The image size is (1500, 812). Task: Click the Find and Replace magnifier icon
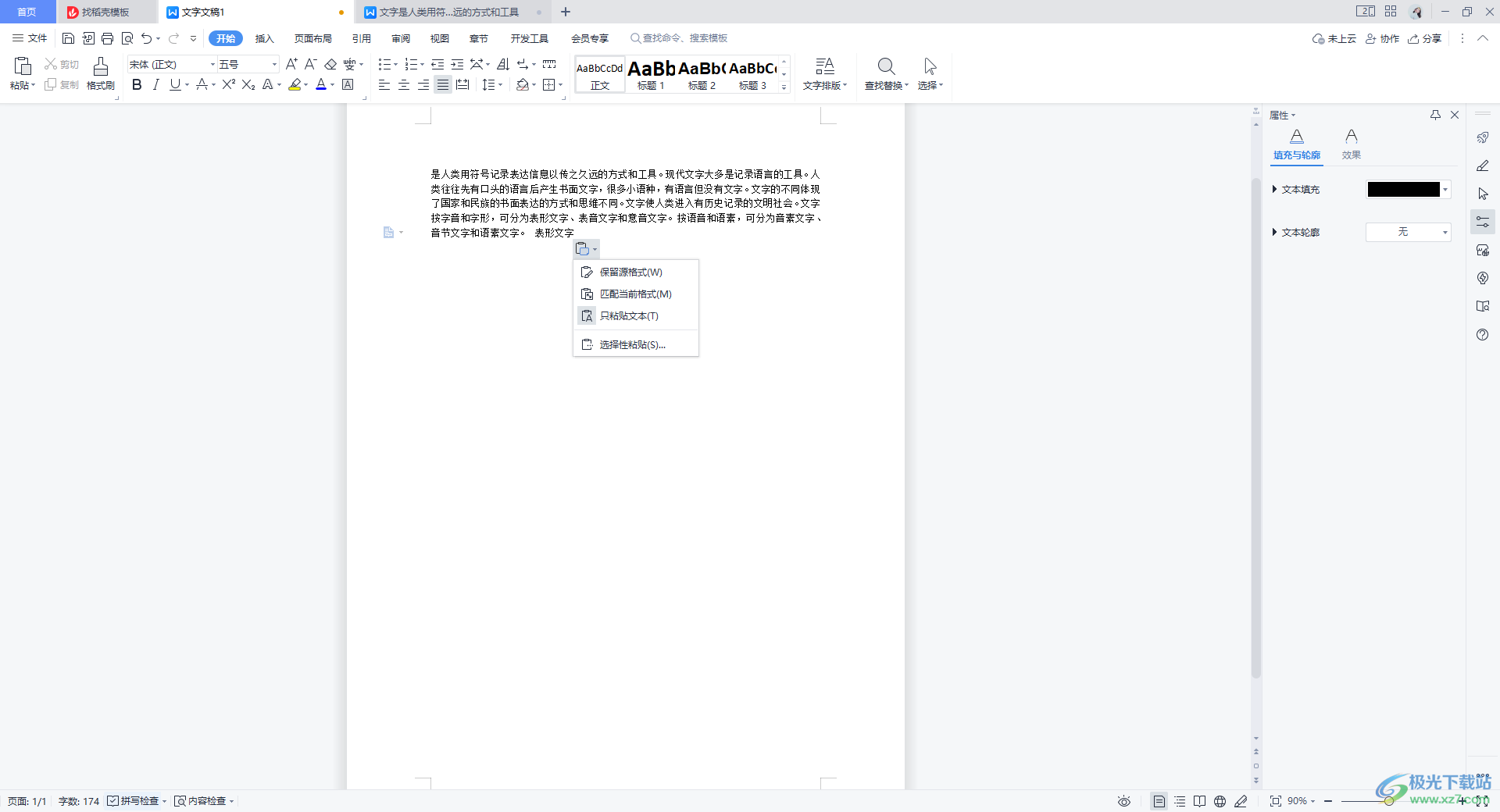pyautogui.click(x=886, y=66)
